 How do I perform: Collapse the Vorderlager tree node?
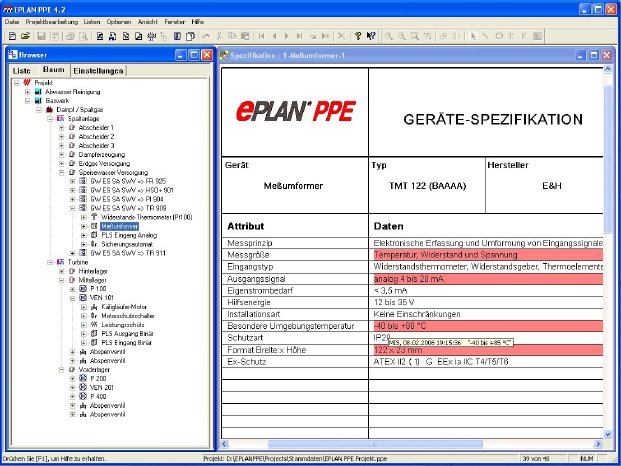coord(61,370)
